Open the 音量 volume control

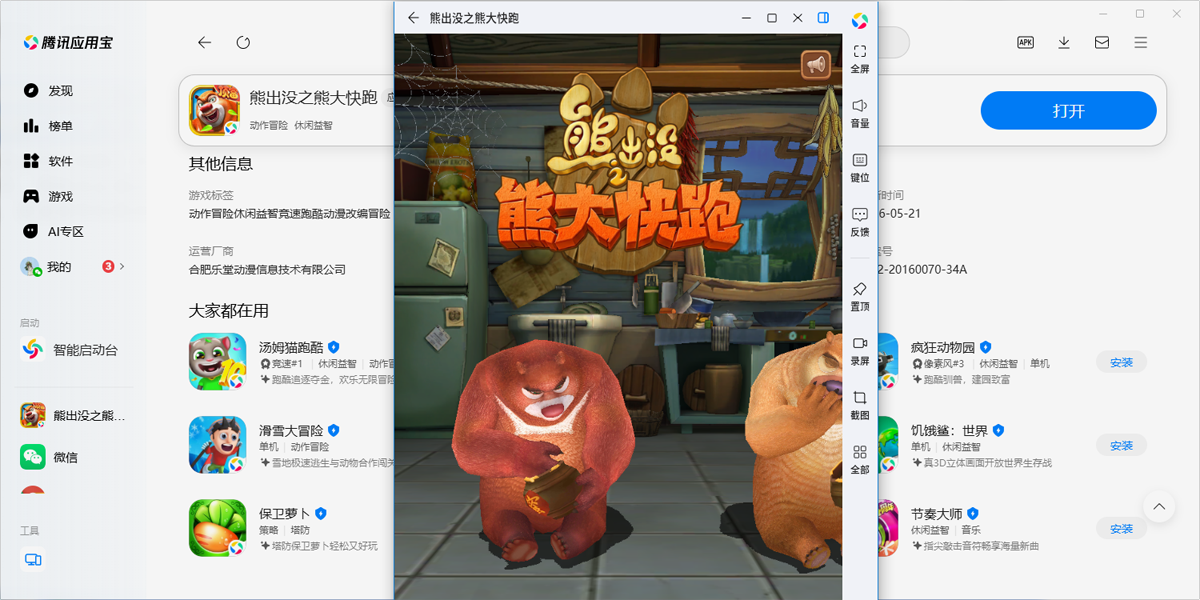[860, 113]
